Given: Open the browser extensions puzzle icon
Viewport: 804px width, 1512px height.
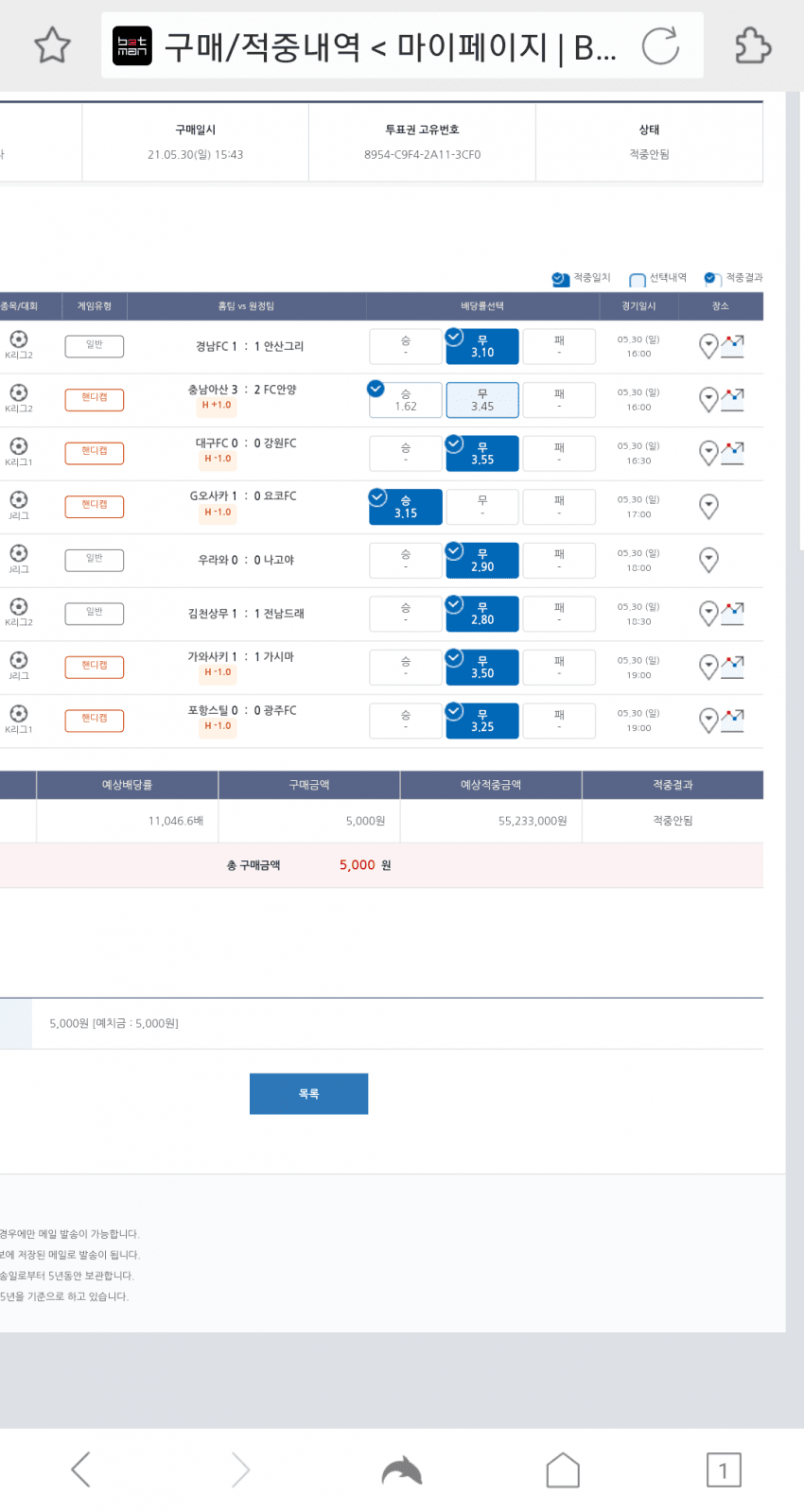Looking at the screenshot, I should pyautogui.click(x=753, y=45).
